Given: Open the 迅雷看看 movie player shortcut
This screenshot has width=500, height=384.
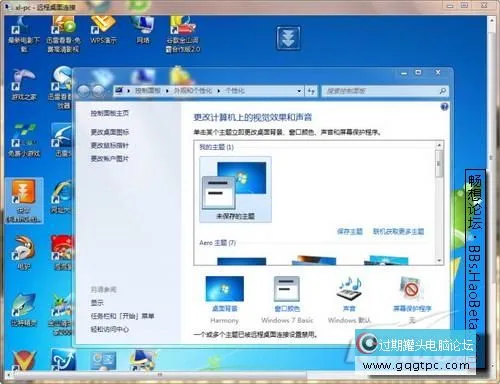Looking at the screenshot, I should coord(63,34).
